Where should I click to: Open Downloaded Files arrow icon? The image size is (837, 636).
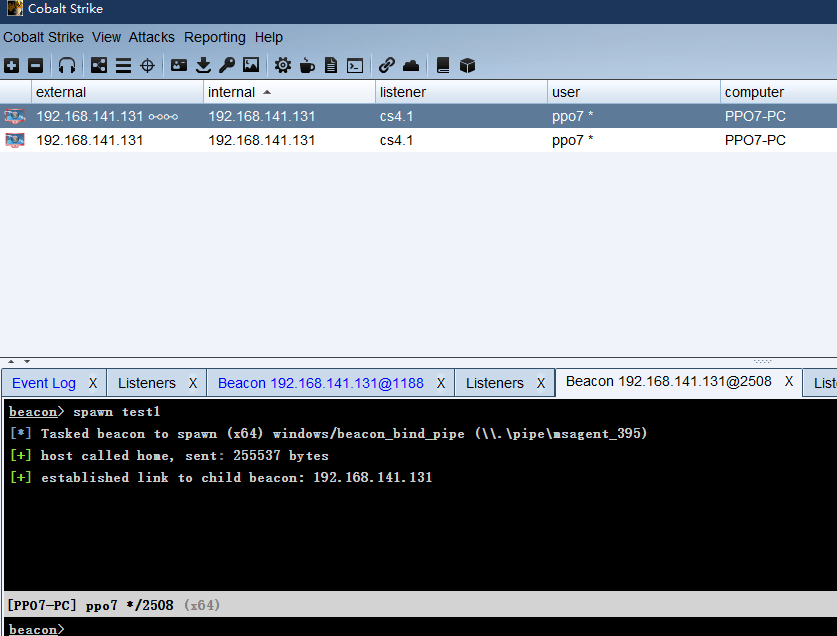203,66
